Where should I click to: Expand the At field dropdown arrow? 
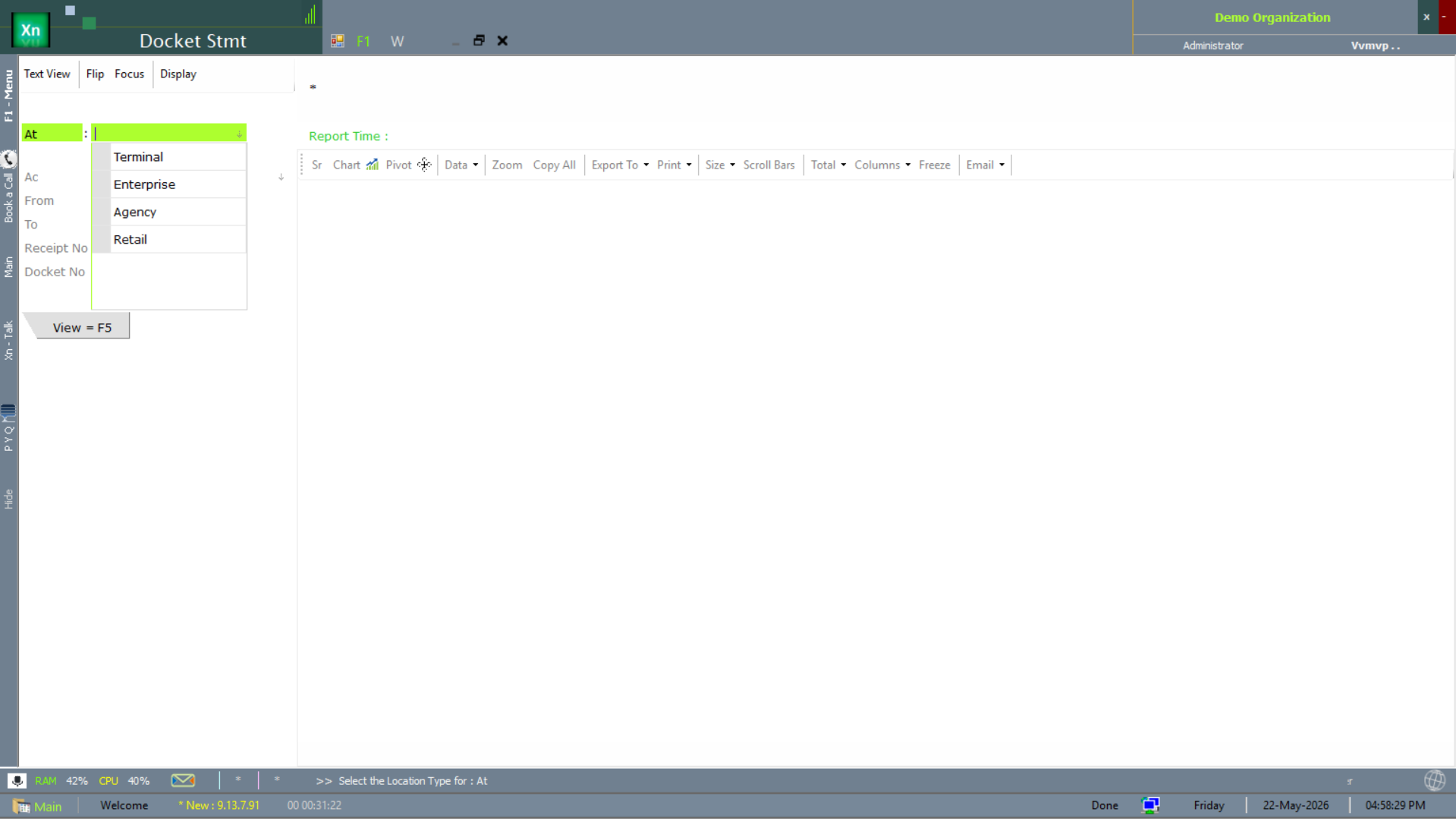[x=240, y=134]
